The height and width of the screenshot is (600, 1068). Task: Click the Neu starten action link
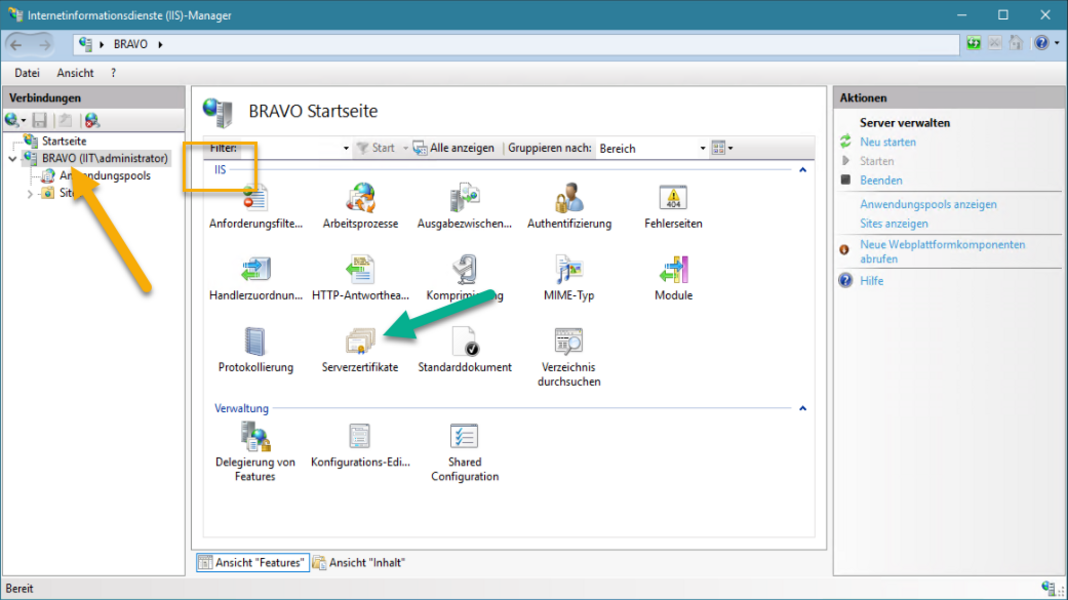(x=887, y=142)
